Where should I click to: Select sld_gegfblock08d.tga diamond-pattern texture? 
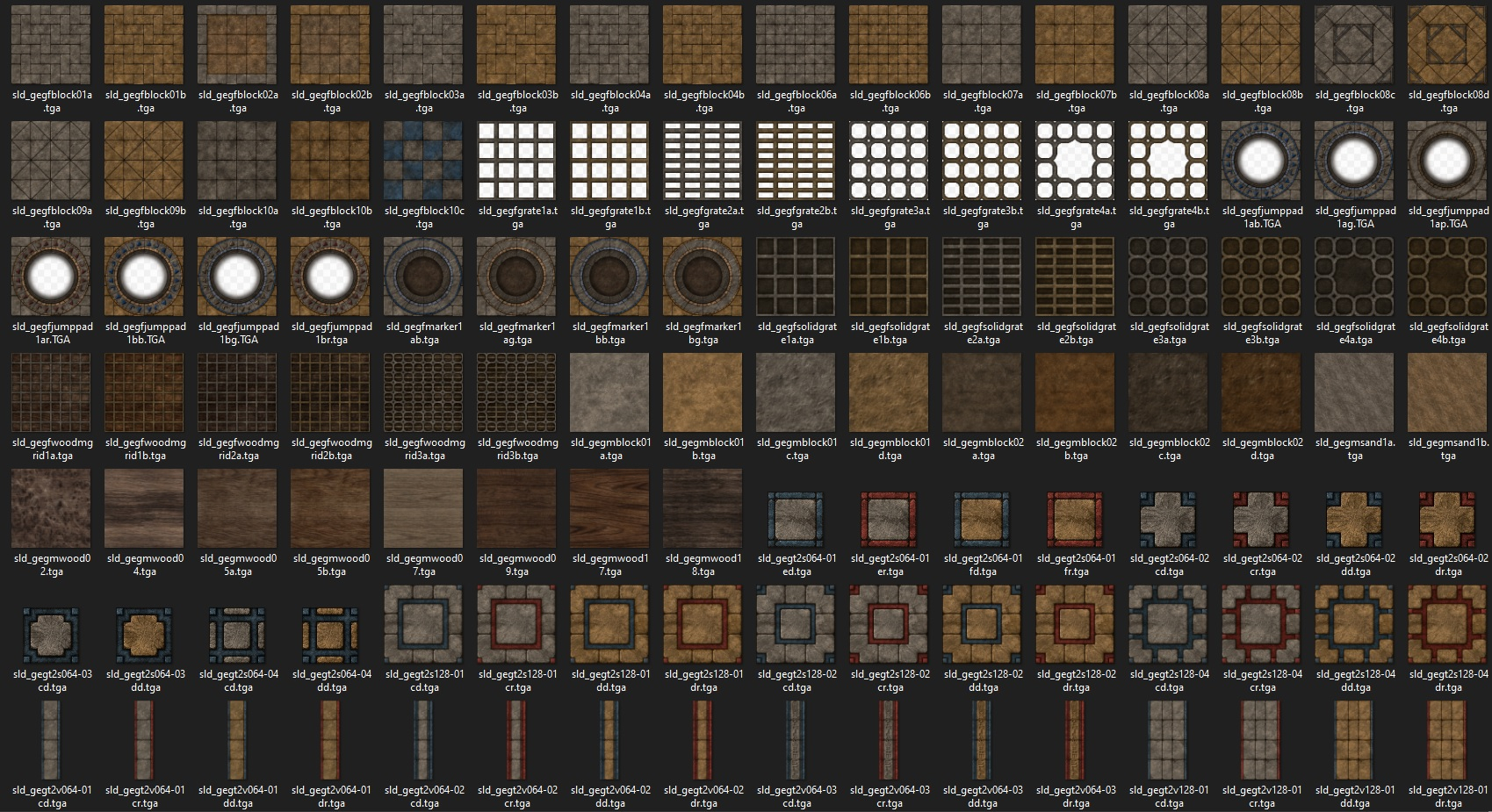(1447, 45)
